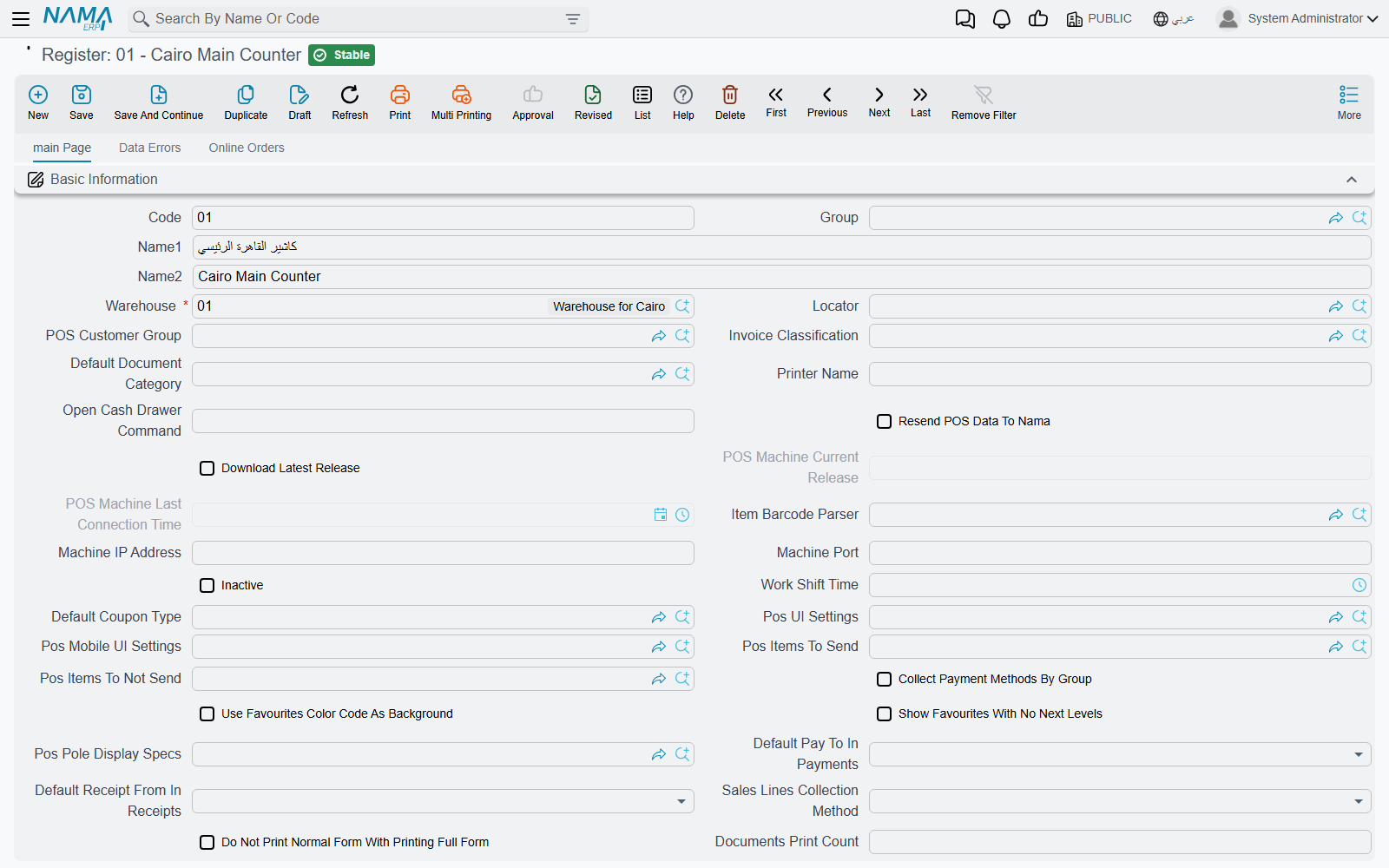Image resolution: width=1389 pixels, height=868 pixels.
Task: Check Show Favourites With No Next Levels
Action: tap(884, 713)
